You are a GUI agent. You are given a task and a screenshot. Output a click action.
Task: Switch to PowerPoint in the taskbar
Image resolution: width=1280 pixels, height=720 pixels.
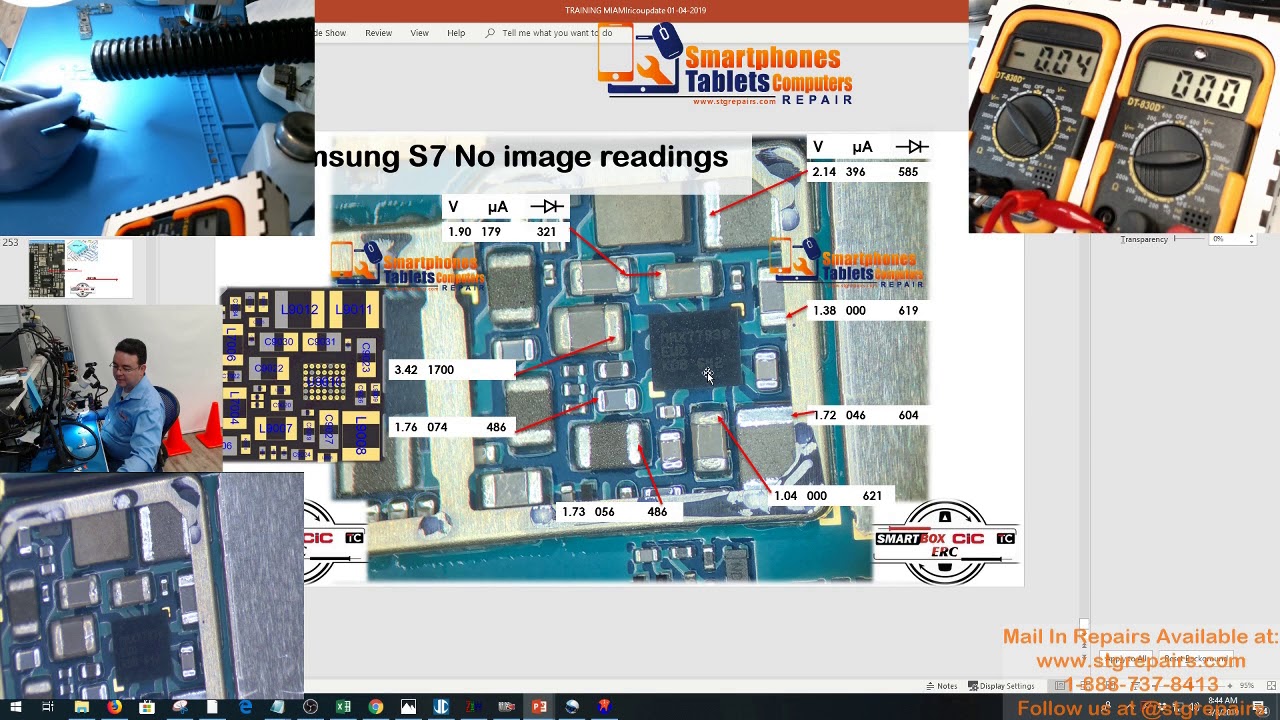[x=539, y=707]
